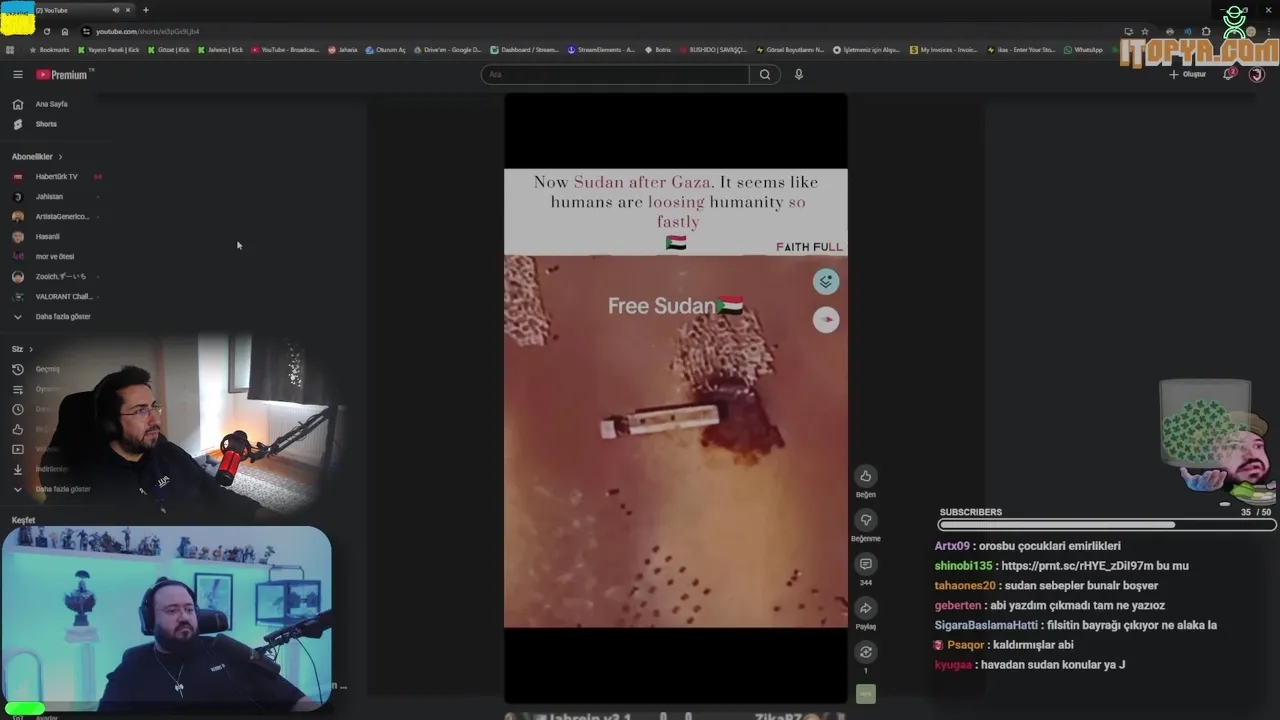Open StreamElements bookmark
Image resolution: width=1280 pixels, height=720 pixels.
point(602,50)
